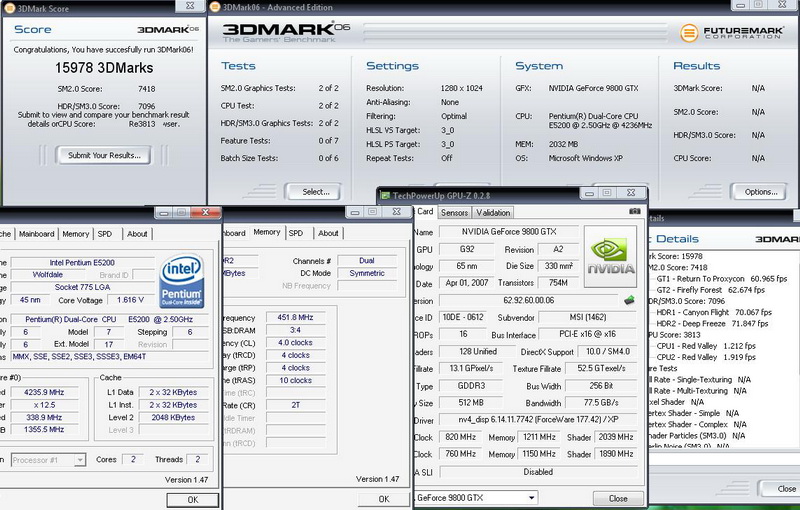This screenshot has height=510, width=800.
Task: Click the driver version field in GPU-Z
Action: tap(538, 420)
